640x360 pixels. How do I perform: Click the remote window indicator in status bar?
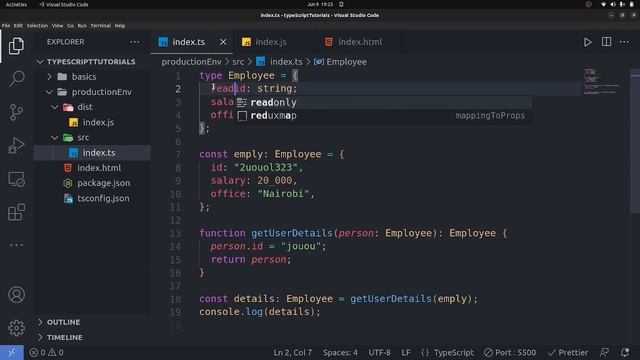tap(12, 352)
